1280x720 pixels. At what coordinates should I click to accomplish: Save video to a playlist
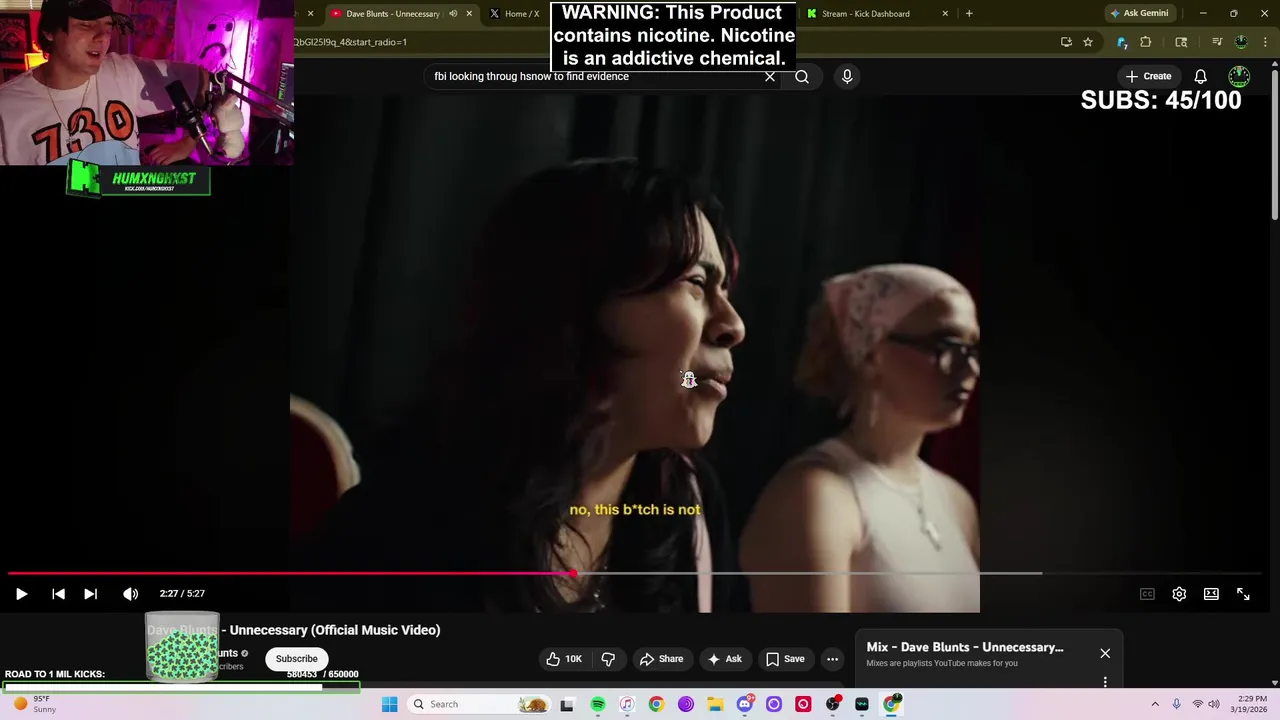click(785, 659)
